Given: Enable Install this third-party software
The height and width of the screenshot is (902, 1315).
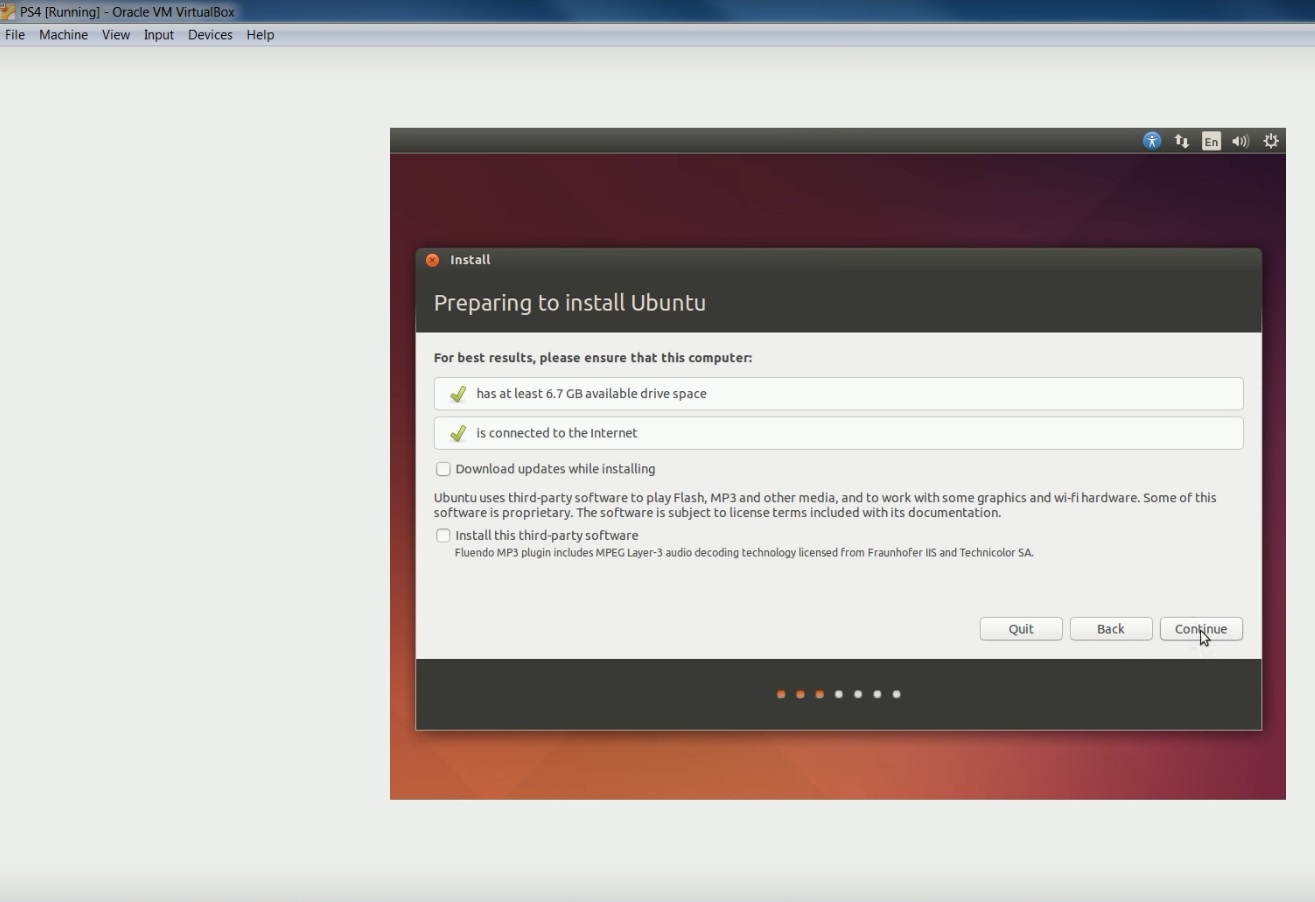Looking at the screenshot, I should click(x=443, y=535).
